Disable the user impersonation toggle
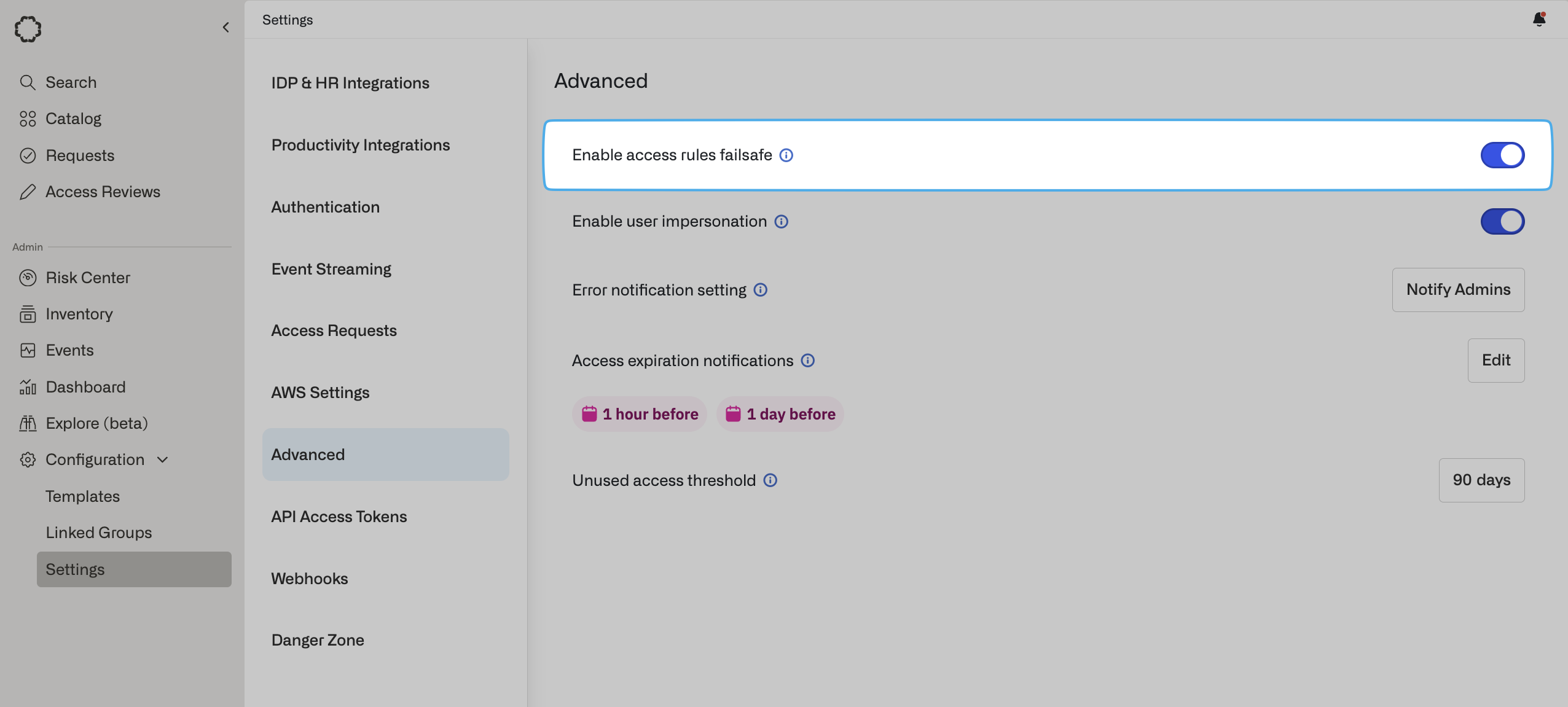 click(1502, 221)
